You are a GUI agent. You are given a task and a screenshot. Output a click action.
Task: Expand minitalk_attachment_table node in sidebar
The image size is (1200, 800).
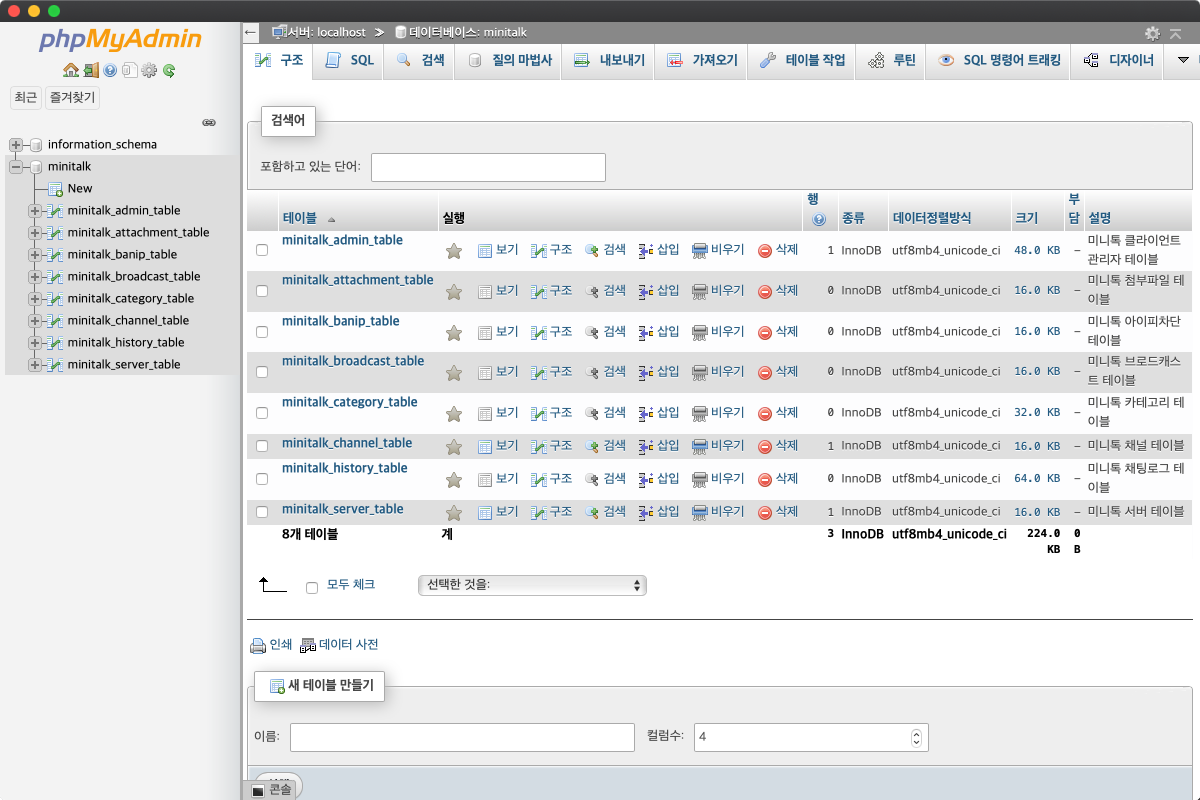pyautogui.click(x=35, y=233)
